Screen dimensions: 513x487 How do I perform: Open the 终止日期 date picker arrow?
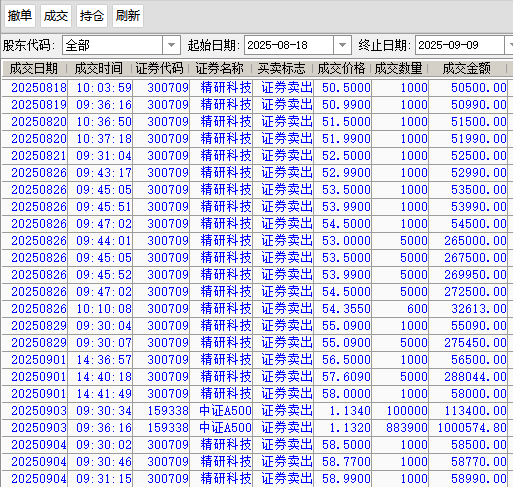coord(510,45)
